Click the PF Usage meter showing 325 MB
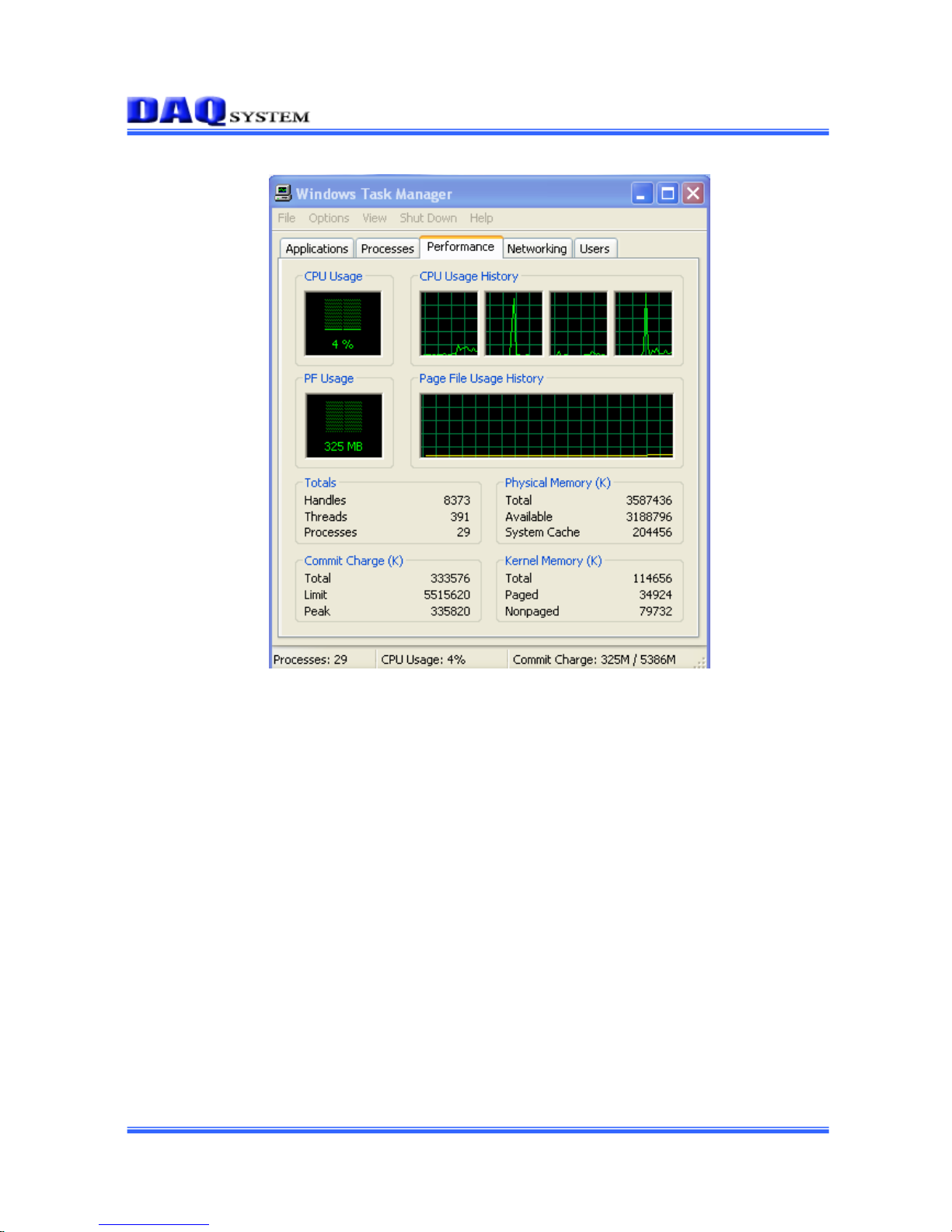This screenshot has width=952, height=1232. 343,426
